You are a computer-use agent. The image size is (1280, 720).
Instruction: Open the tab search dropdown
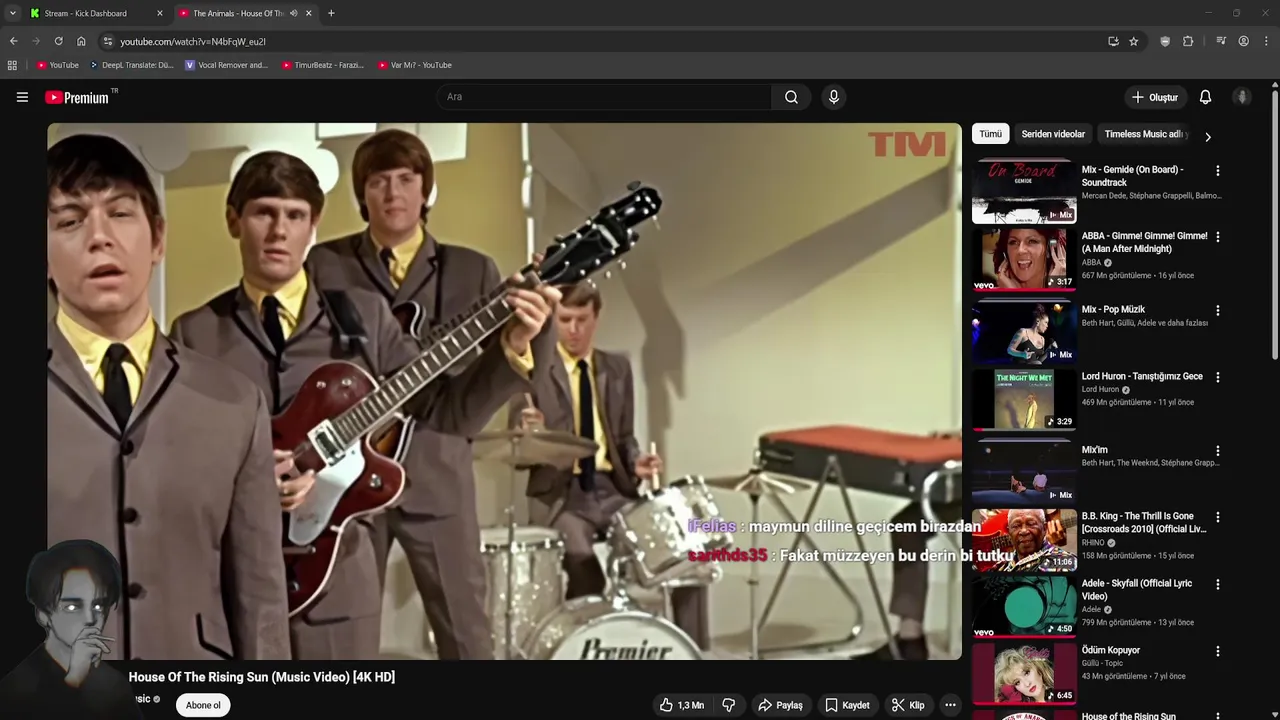point(12,13)
